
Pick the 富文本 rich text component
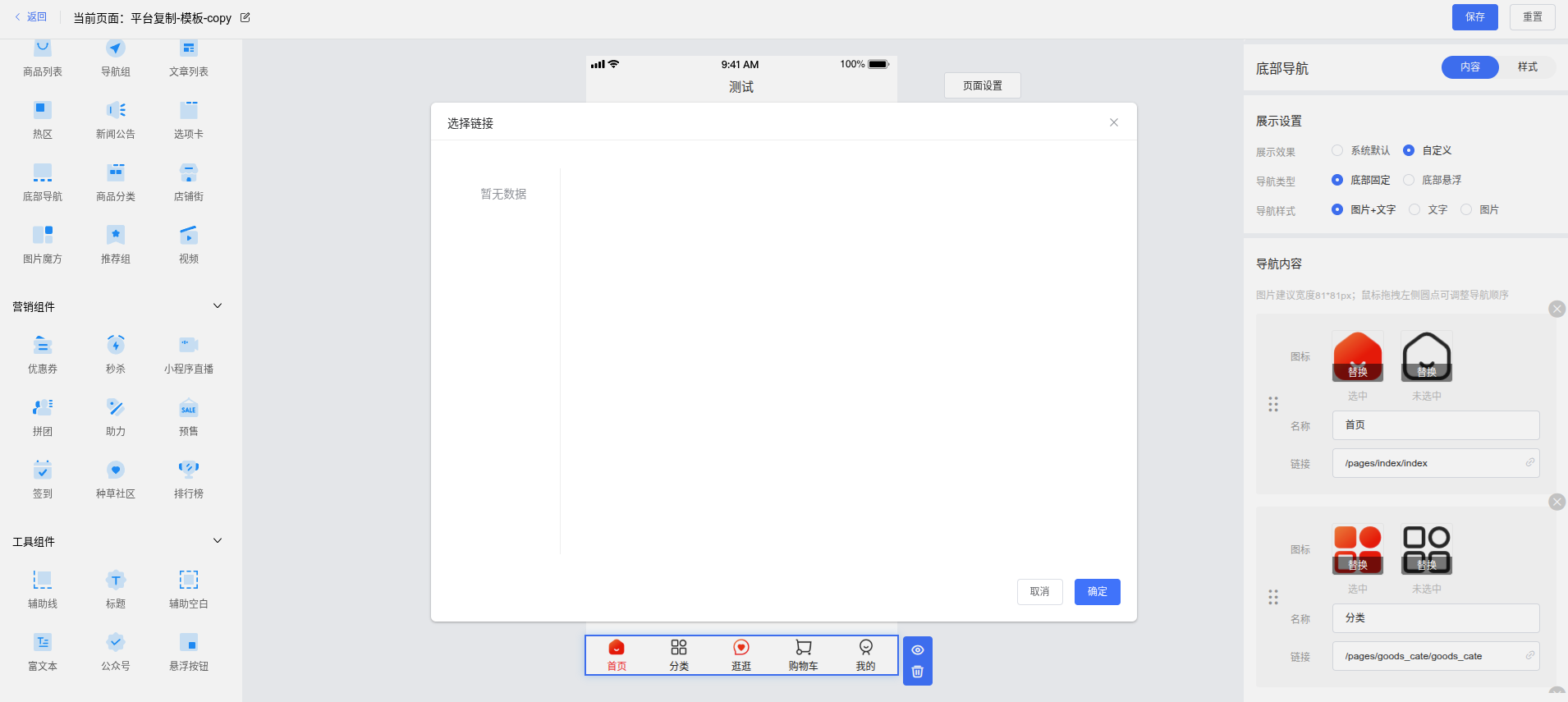point(43,643)
